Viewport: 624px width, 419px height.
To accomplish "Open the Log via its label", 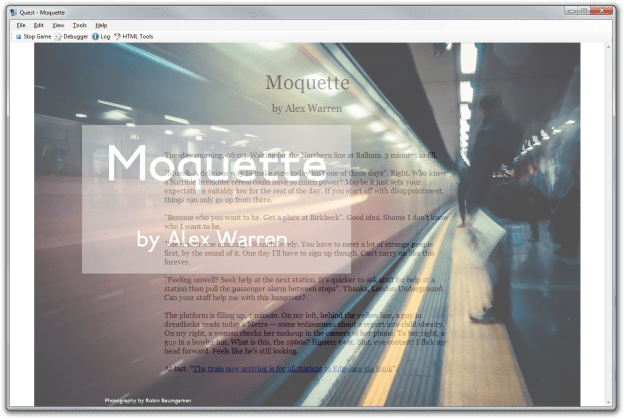I will coord(105,37).
